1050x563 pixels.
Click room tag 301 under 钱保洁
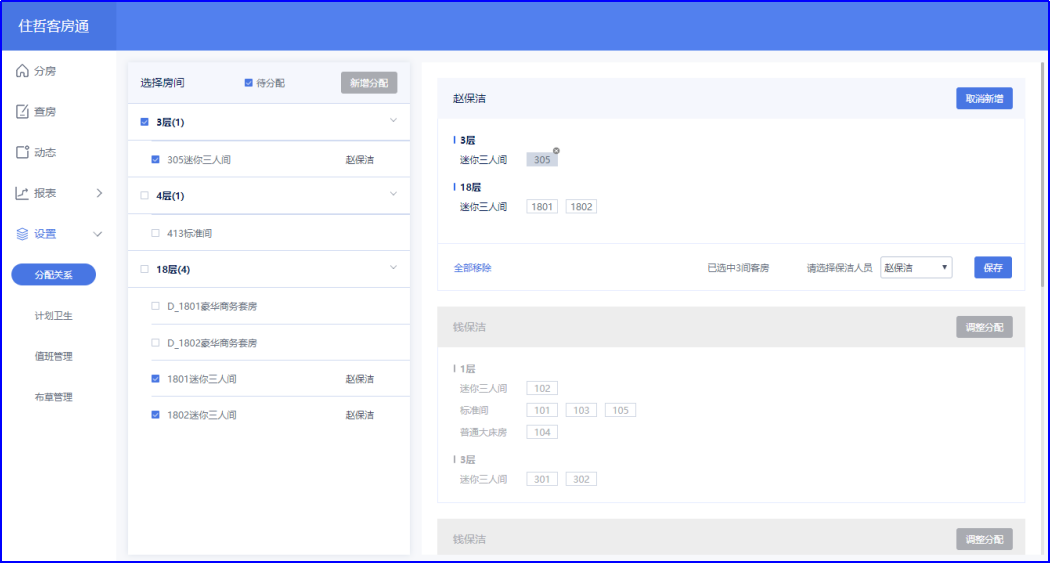(542, 479)
